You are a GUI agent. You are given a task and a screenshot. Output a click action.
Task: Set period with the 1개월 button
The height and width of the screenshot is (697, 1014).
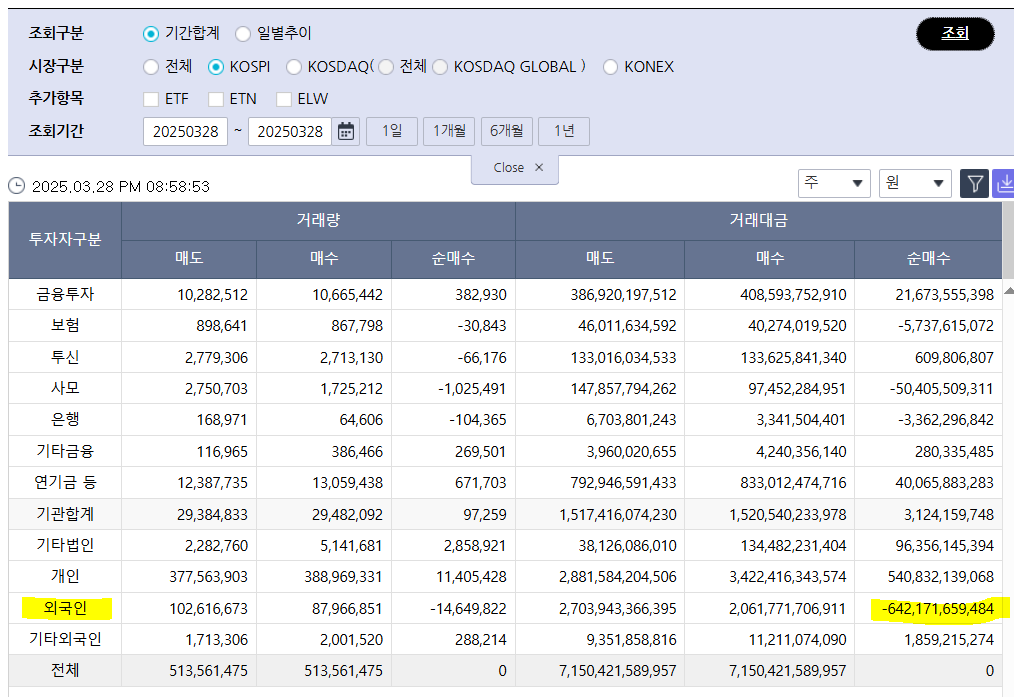click(x=448, y=131)
